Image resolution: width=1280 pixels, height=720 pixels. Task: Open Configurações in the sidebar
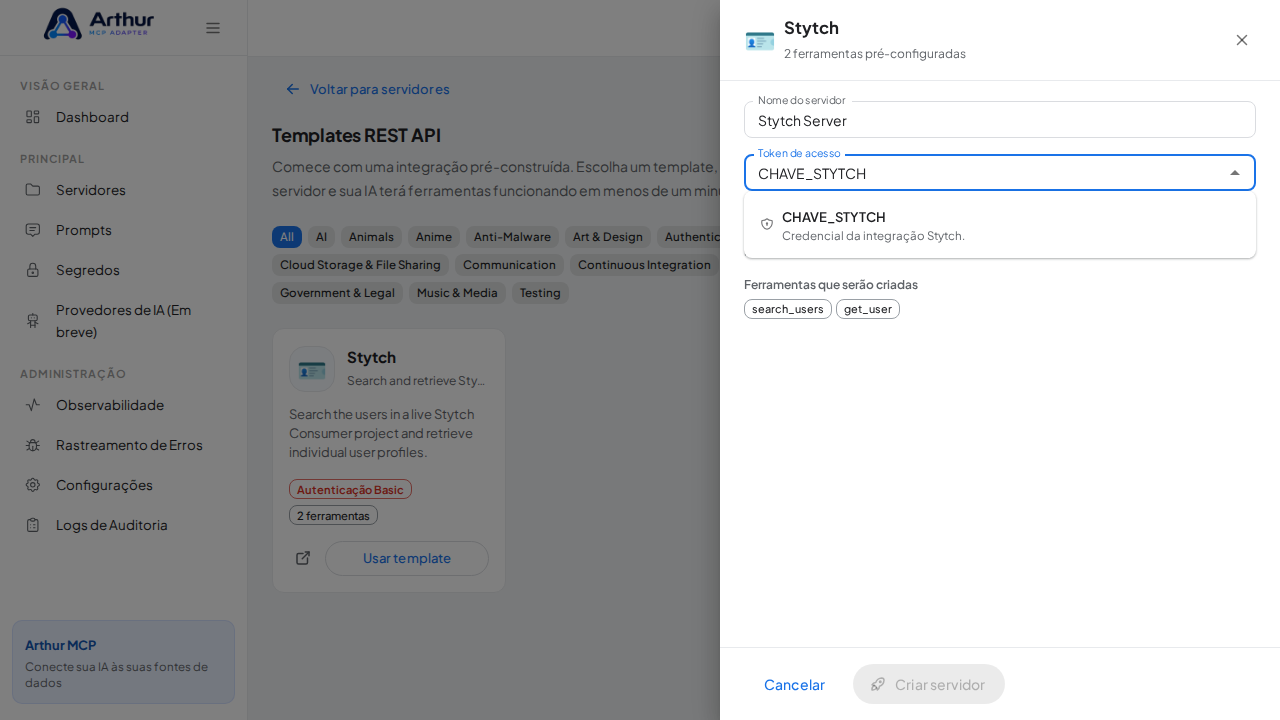(x=124, y=485)
